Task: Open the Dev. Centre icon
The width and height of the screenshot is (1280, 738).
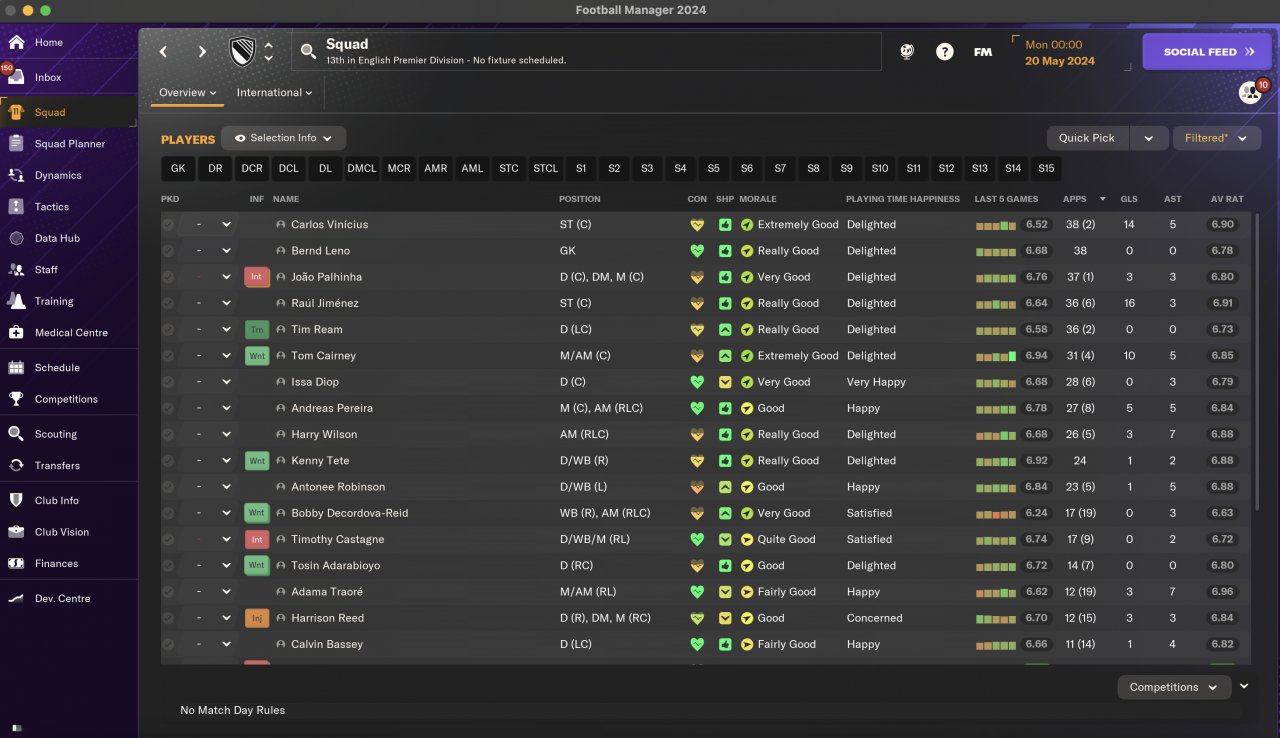Action: click(x=16, y=599)
